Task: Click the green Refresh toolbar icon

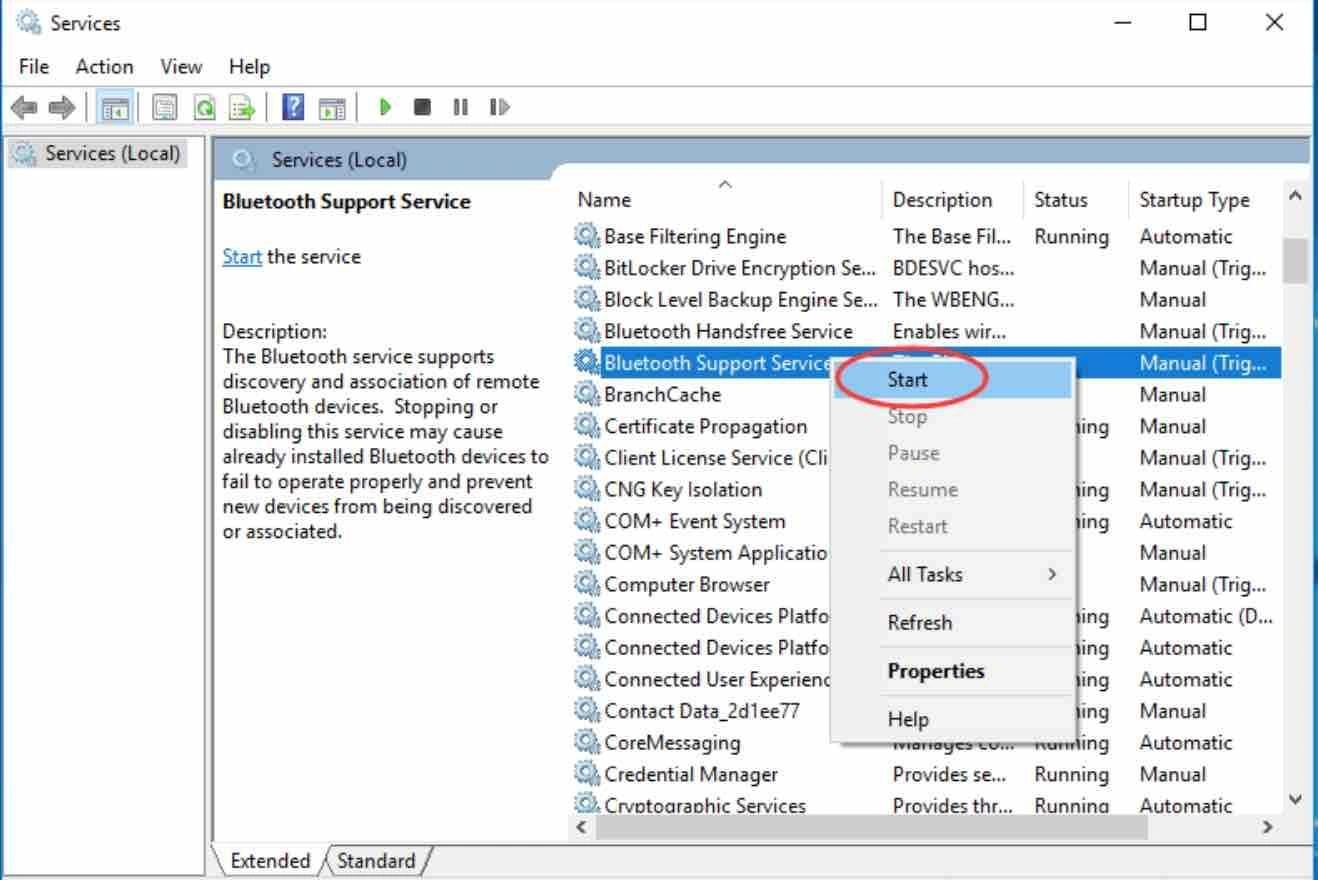Action: pyautogui.click(x=204, y=107)
